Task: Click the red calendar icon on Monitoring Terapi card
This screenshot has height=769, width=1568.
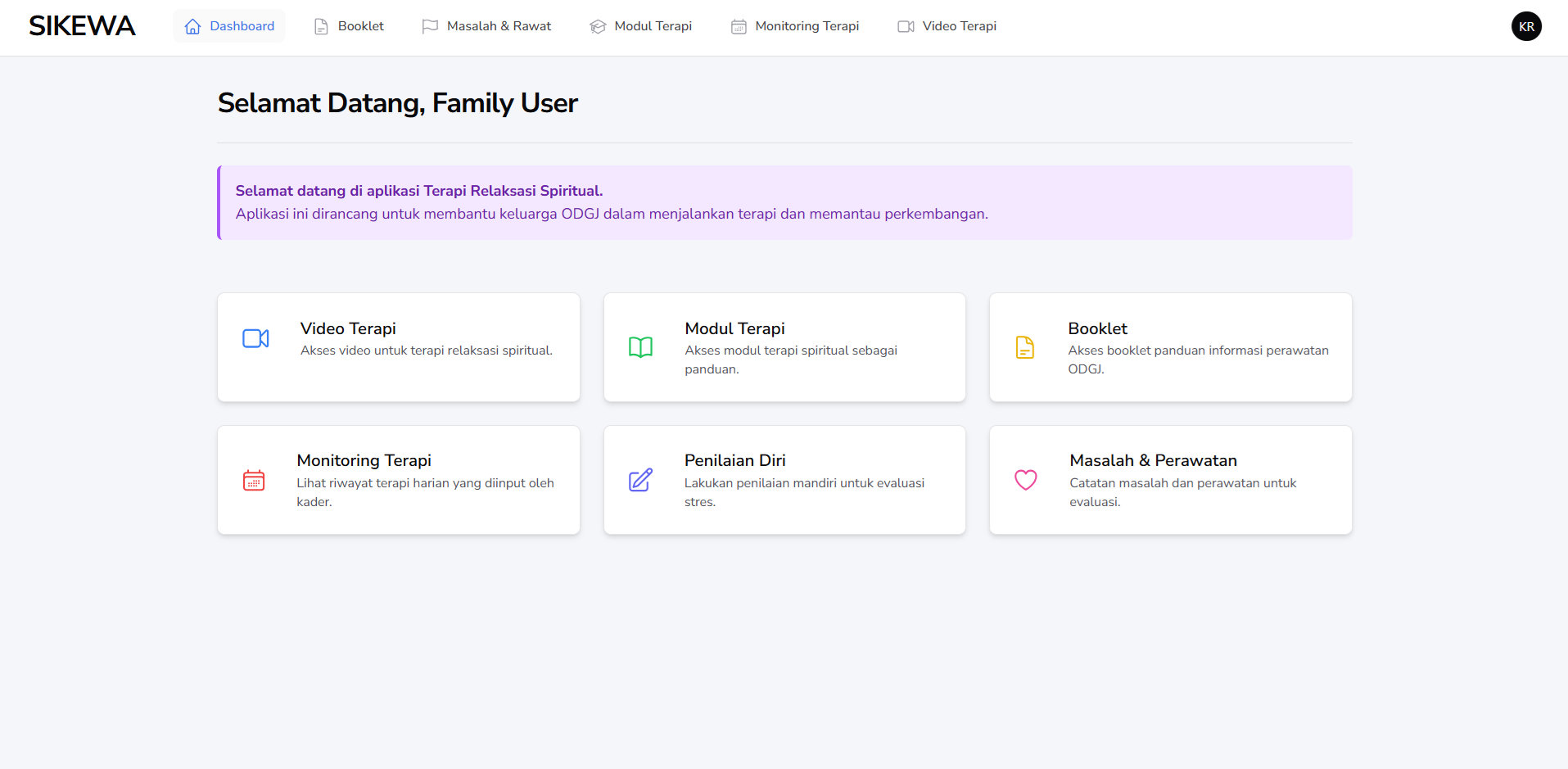Action: pyautogui.click(x=254, y=480)
